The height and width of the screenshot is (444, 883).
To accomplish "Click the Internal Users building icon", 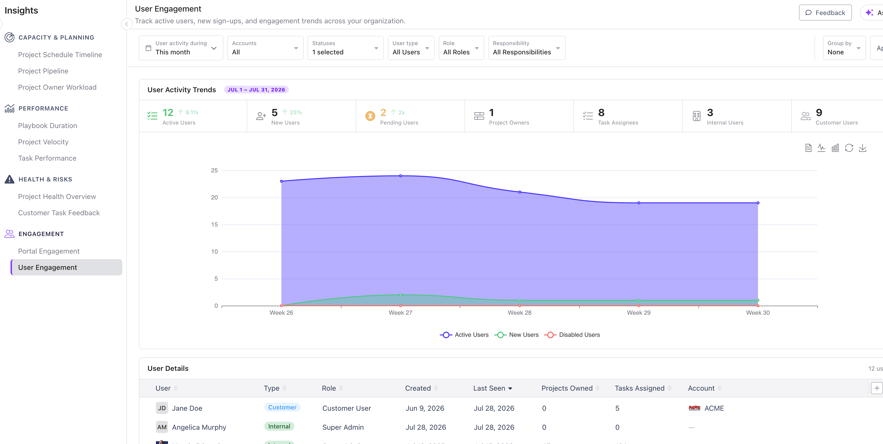I will click(697, 116).
